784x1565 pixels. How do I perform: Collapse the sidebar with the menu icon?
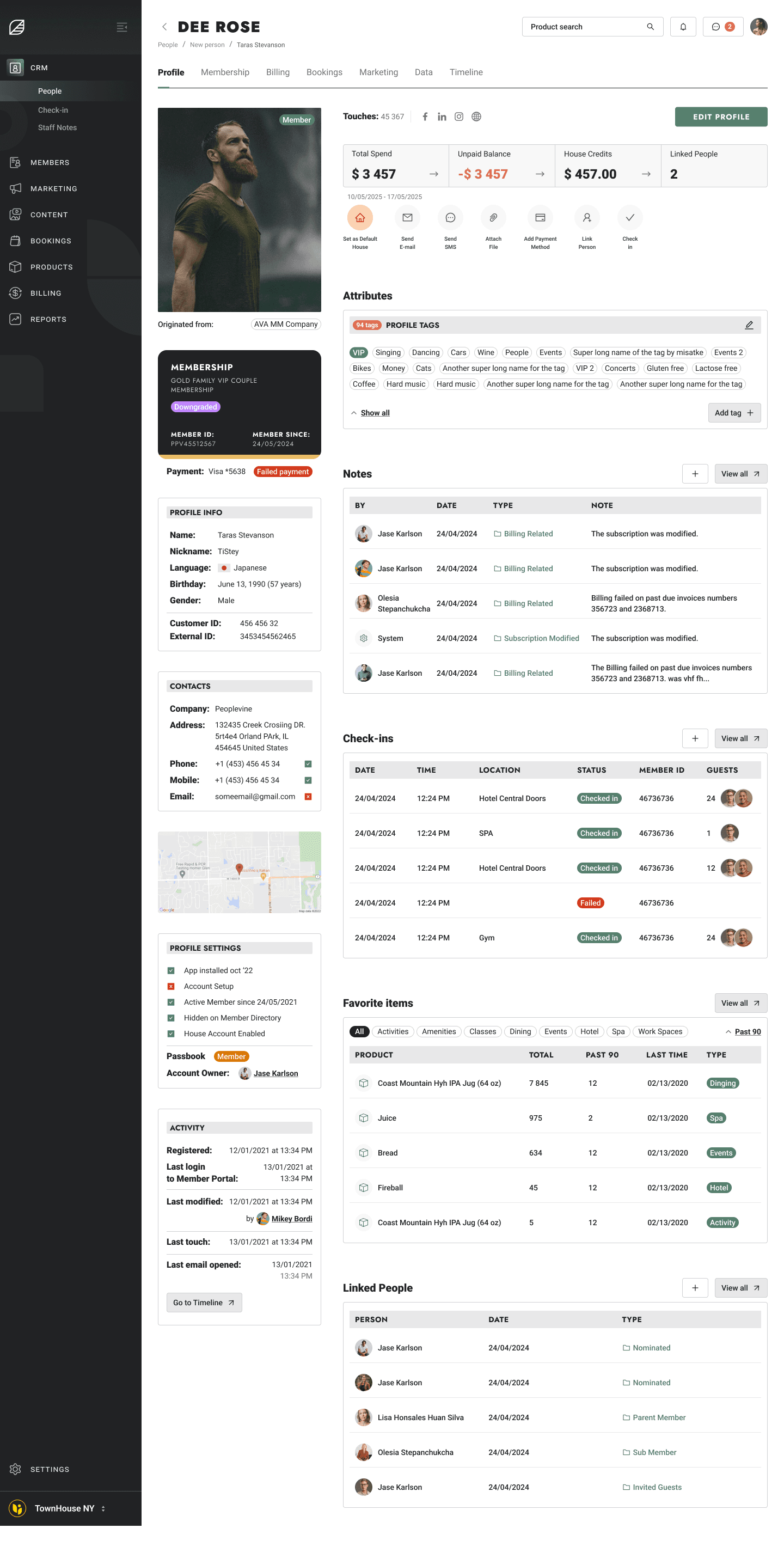pos(121,27)
